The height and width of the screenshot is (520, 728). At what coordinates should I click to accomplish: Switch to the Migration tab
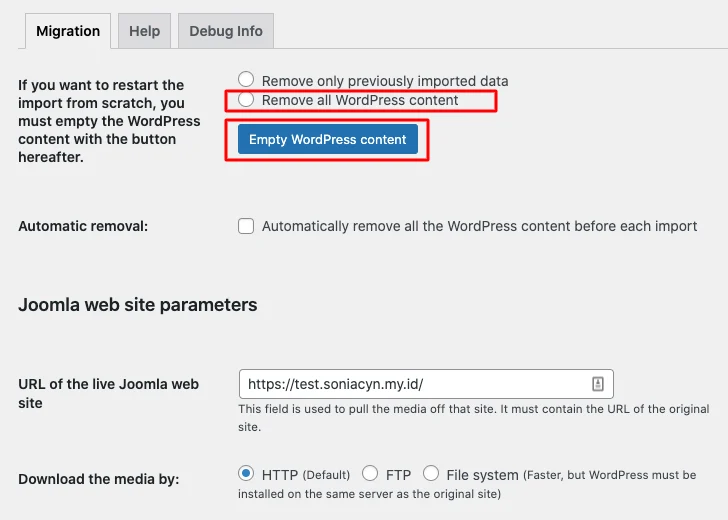pyautogui.click(x=68, y=31)
